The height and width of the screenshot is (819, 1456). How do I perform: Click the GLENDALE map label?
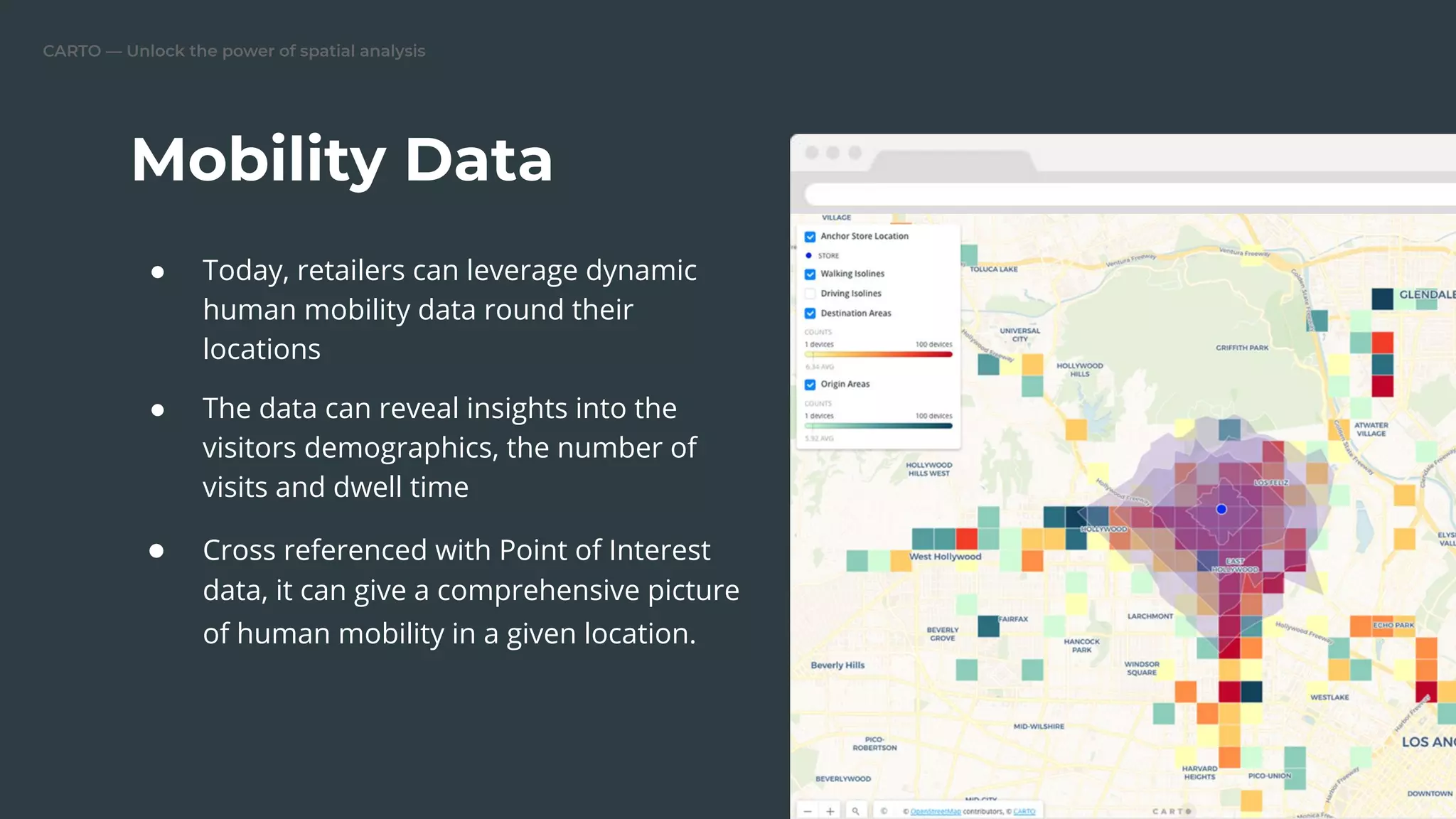[1428, 294]
